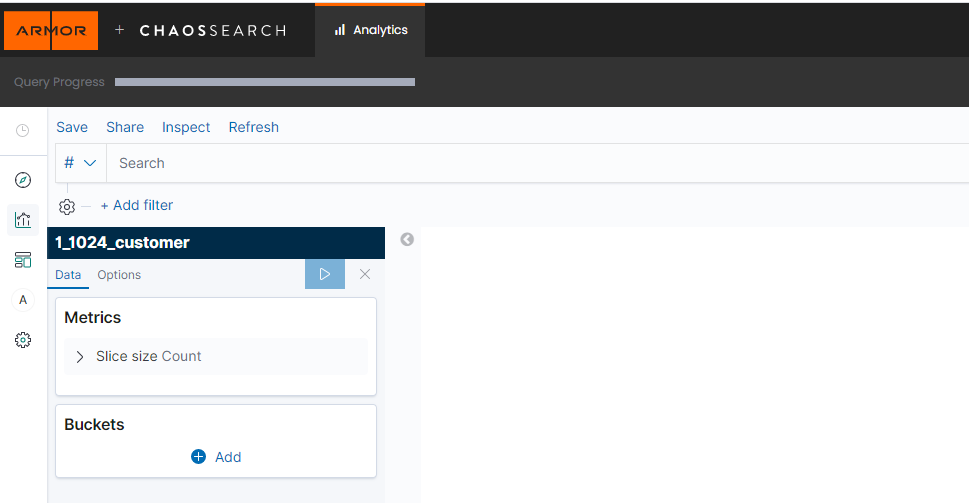Open filter options gear beside Add filter
The height and width of the screenshot is (503, 969).
click(67, 206)
